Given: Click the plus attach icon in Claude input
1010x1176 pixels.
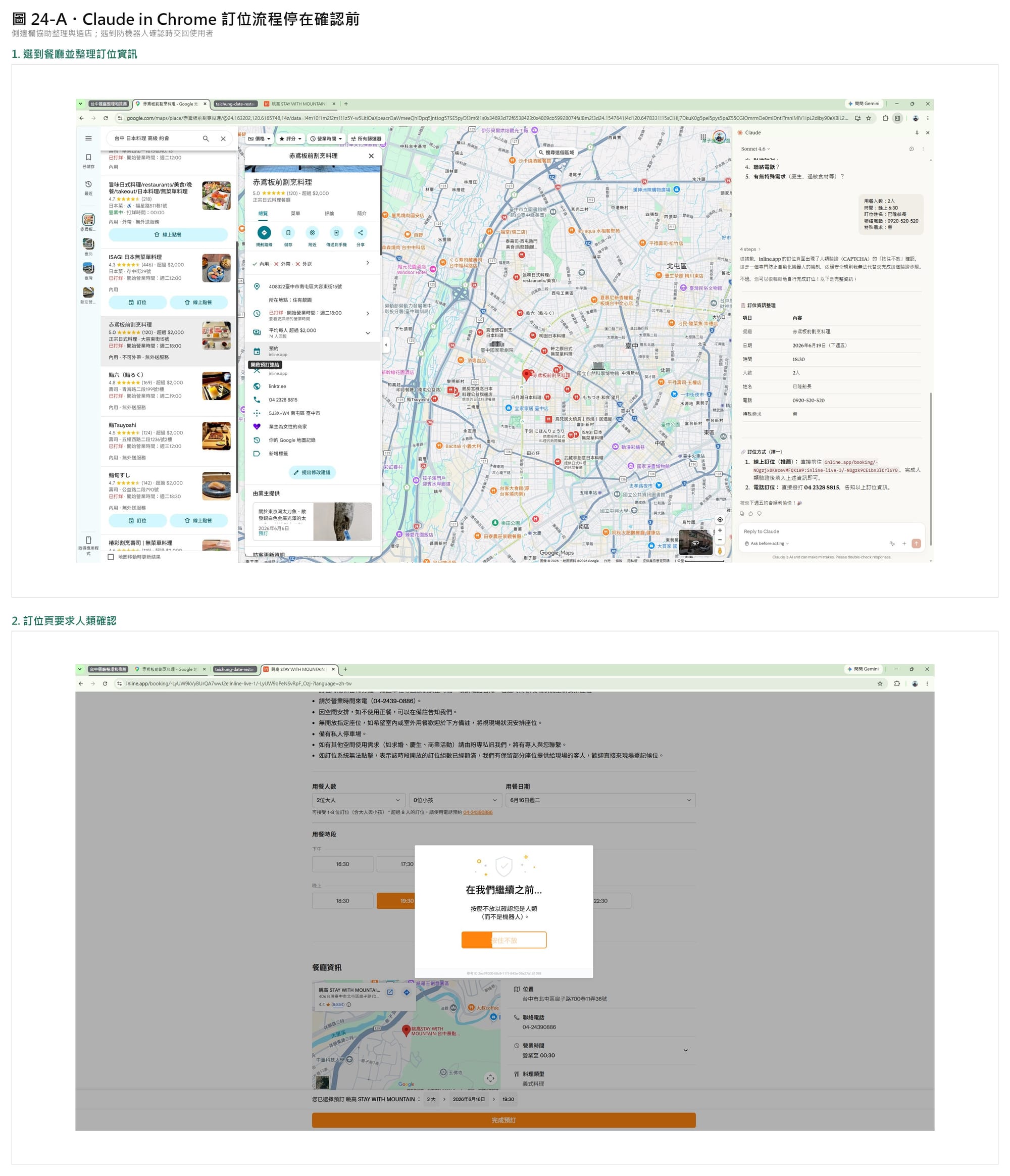Looking at the screenshot, I should tap(904, 543).
